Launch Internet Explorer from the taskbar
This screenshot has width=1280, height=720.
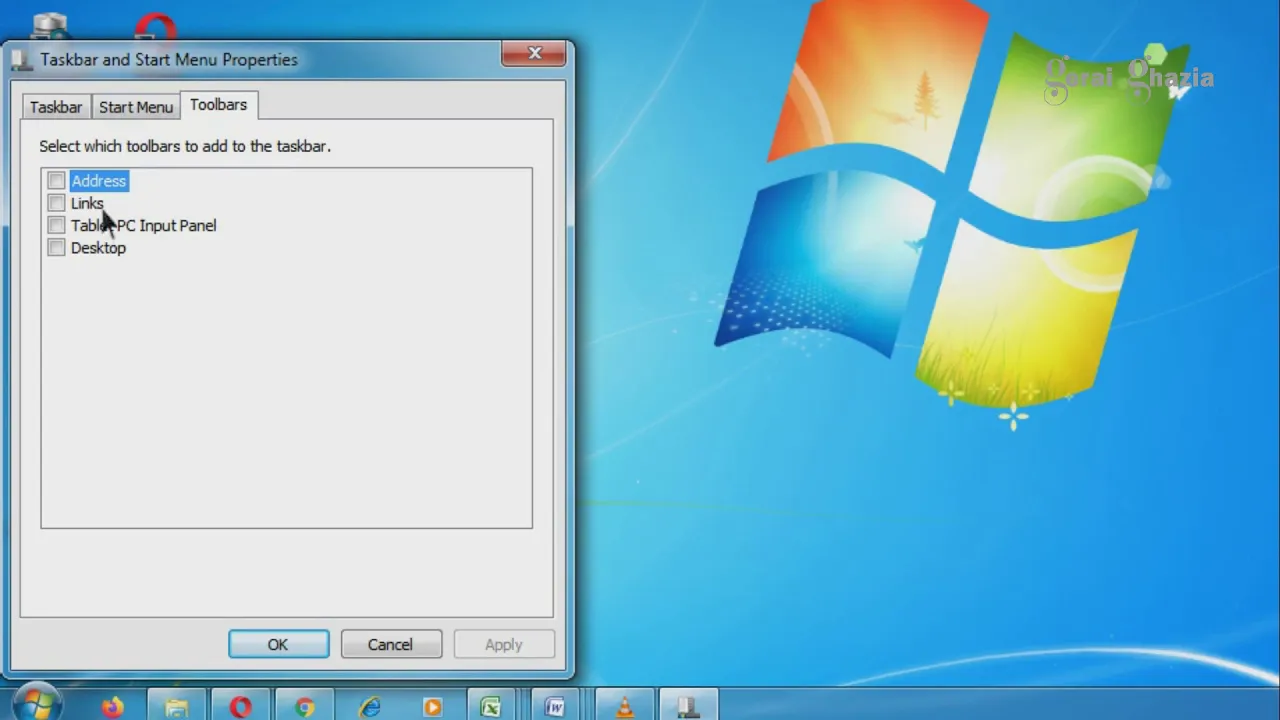coord(369,707)
